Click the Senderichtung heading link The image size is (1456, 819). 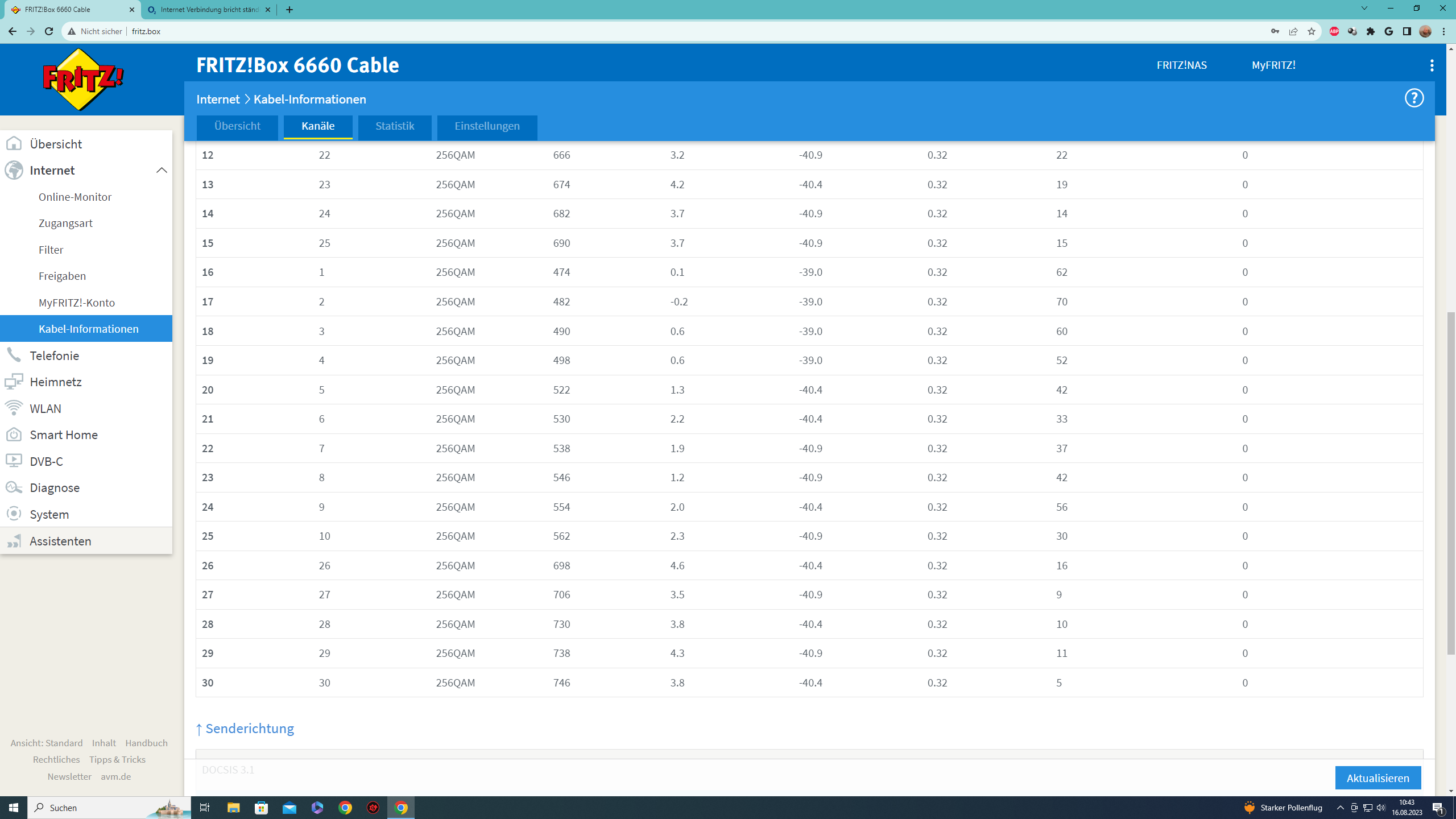245,729
